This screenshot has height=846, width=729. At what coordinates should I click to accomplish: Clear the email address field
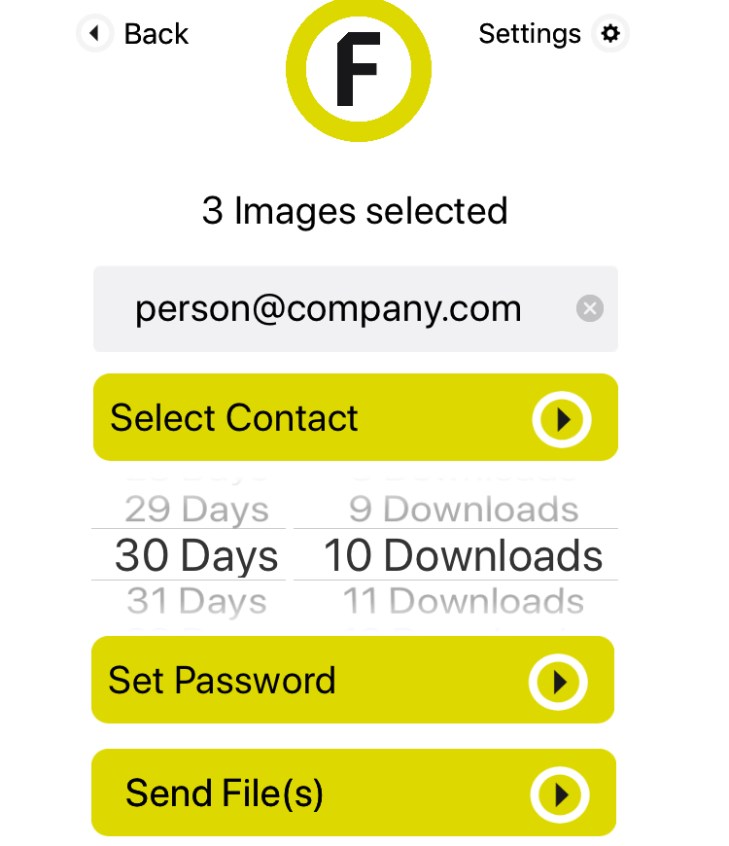coord(590,309)
